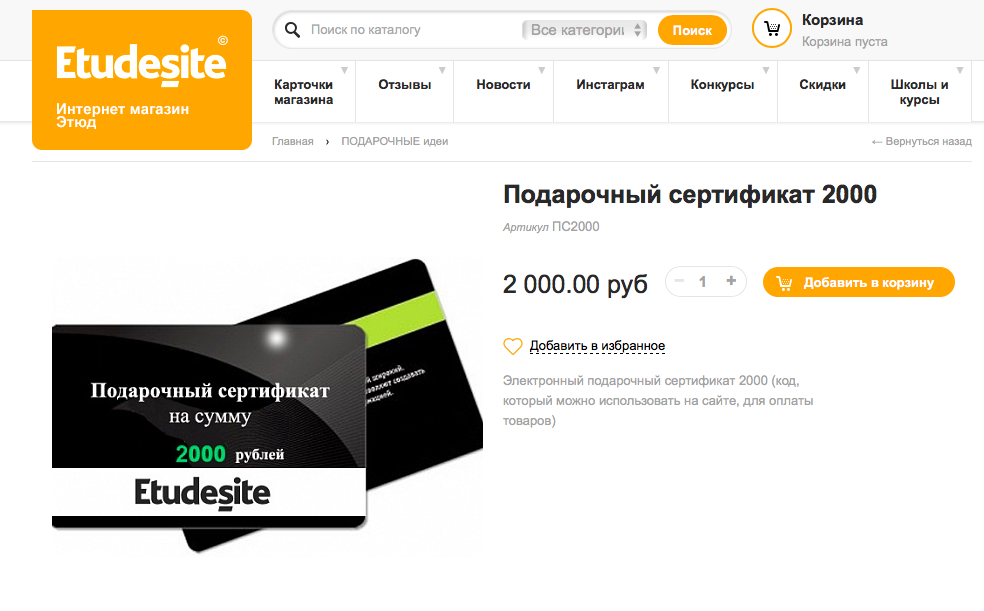984x611 pixels.
Task: Go back via Вернуться назад link
Action: pos(921,142)
